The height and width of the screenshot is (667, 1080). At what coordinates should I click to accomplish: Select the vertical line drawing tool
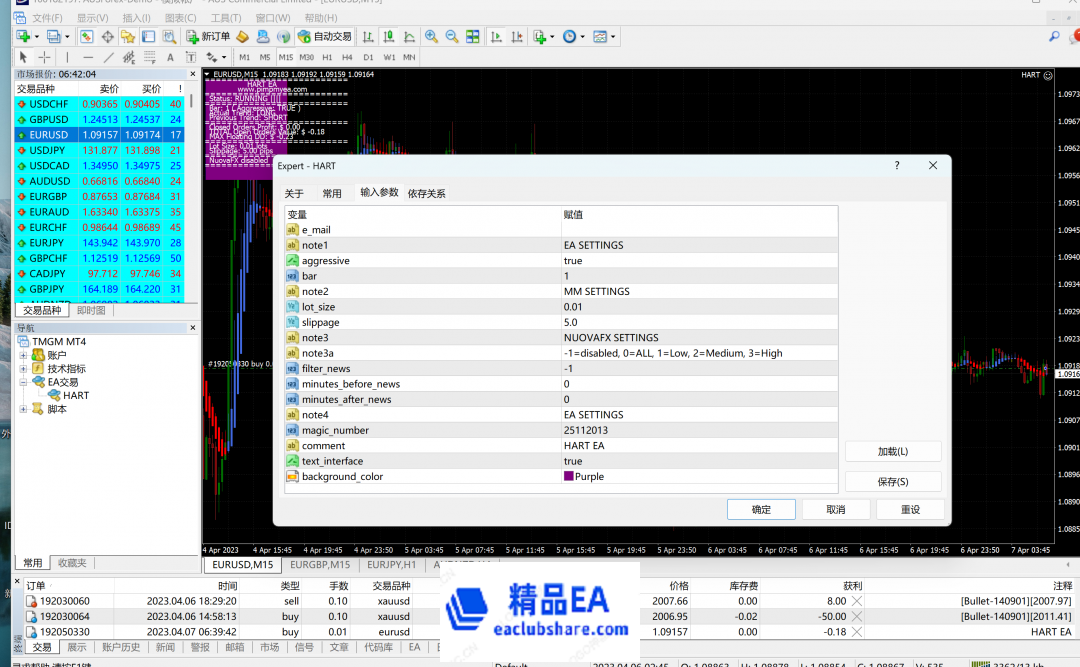coord(68,57)
